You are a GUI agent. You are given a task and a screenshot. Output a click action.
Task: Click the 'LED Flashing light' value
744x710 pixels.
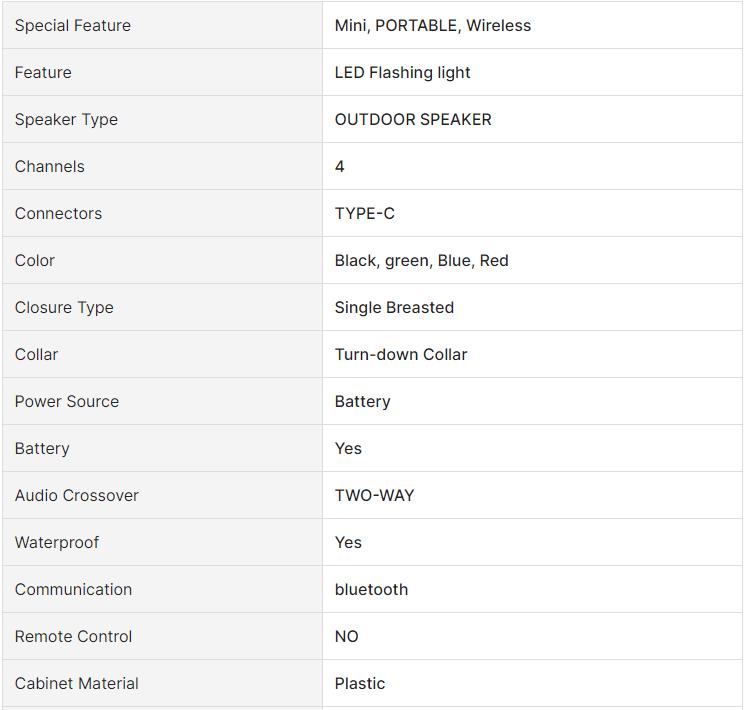pos(402,72)
